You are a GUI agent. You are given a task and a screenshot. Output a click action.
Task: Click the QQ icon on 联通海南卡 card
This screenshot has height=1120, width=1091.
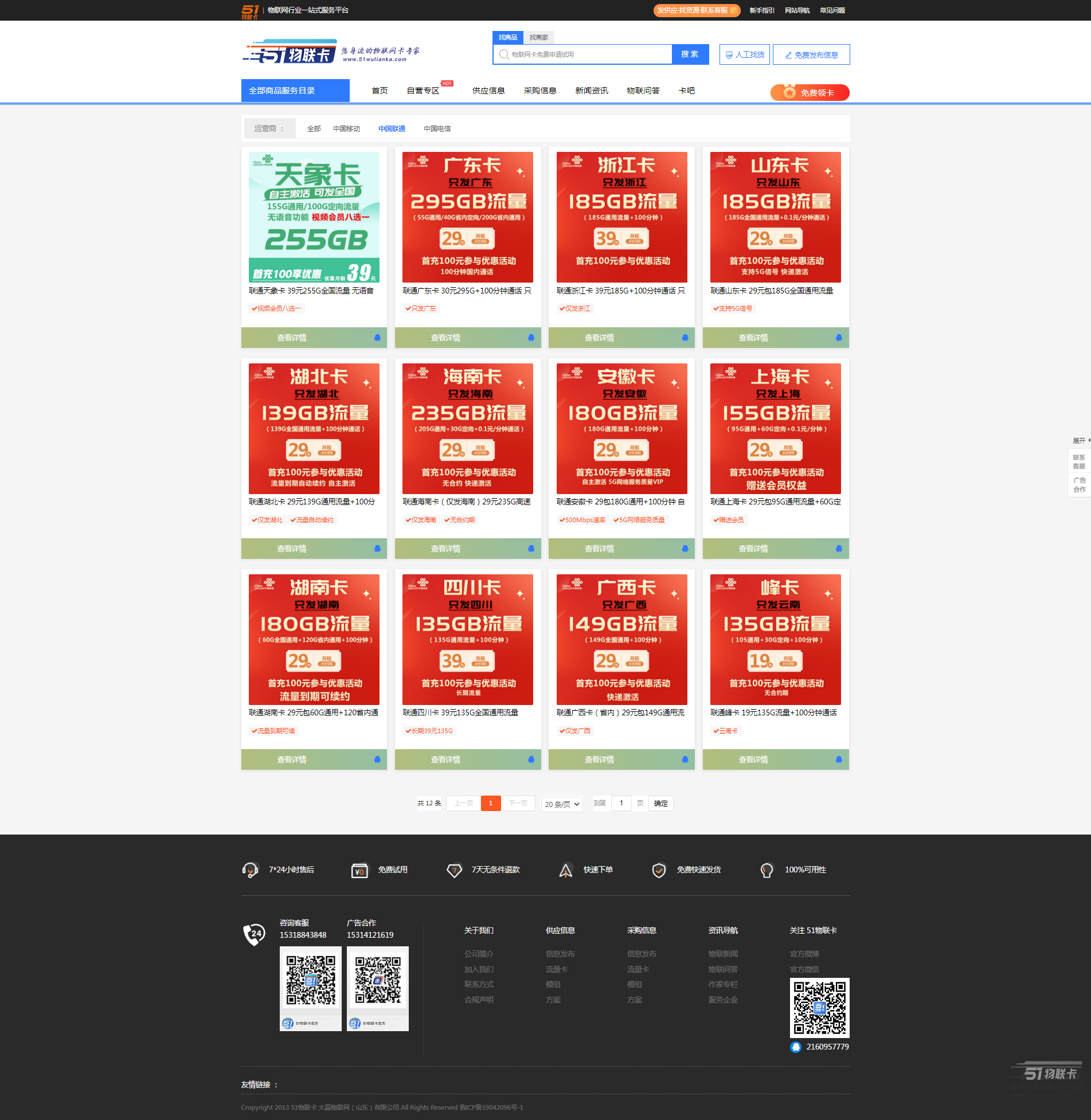click(x=531, y=549)
